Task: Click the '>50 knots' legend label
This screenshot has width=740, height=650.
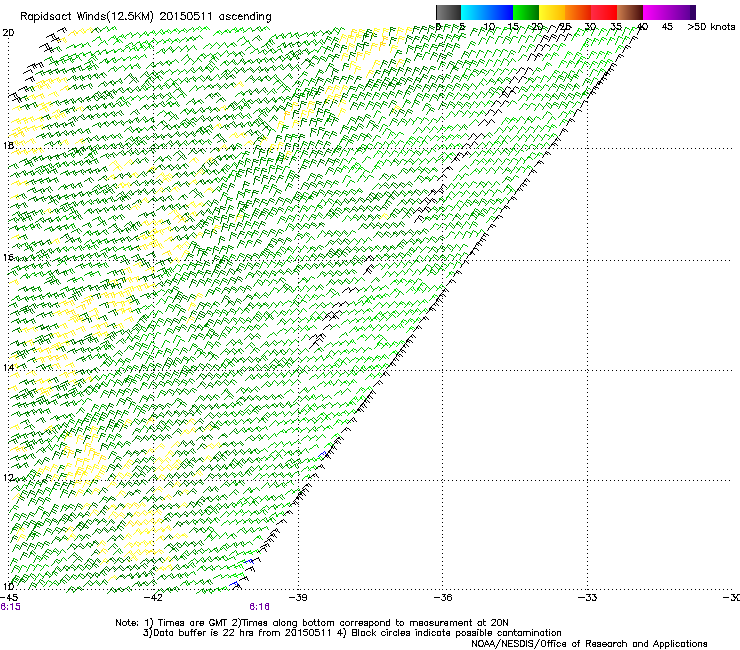Action: pos(711,27)
